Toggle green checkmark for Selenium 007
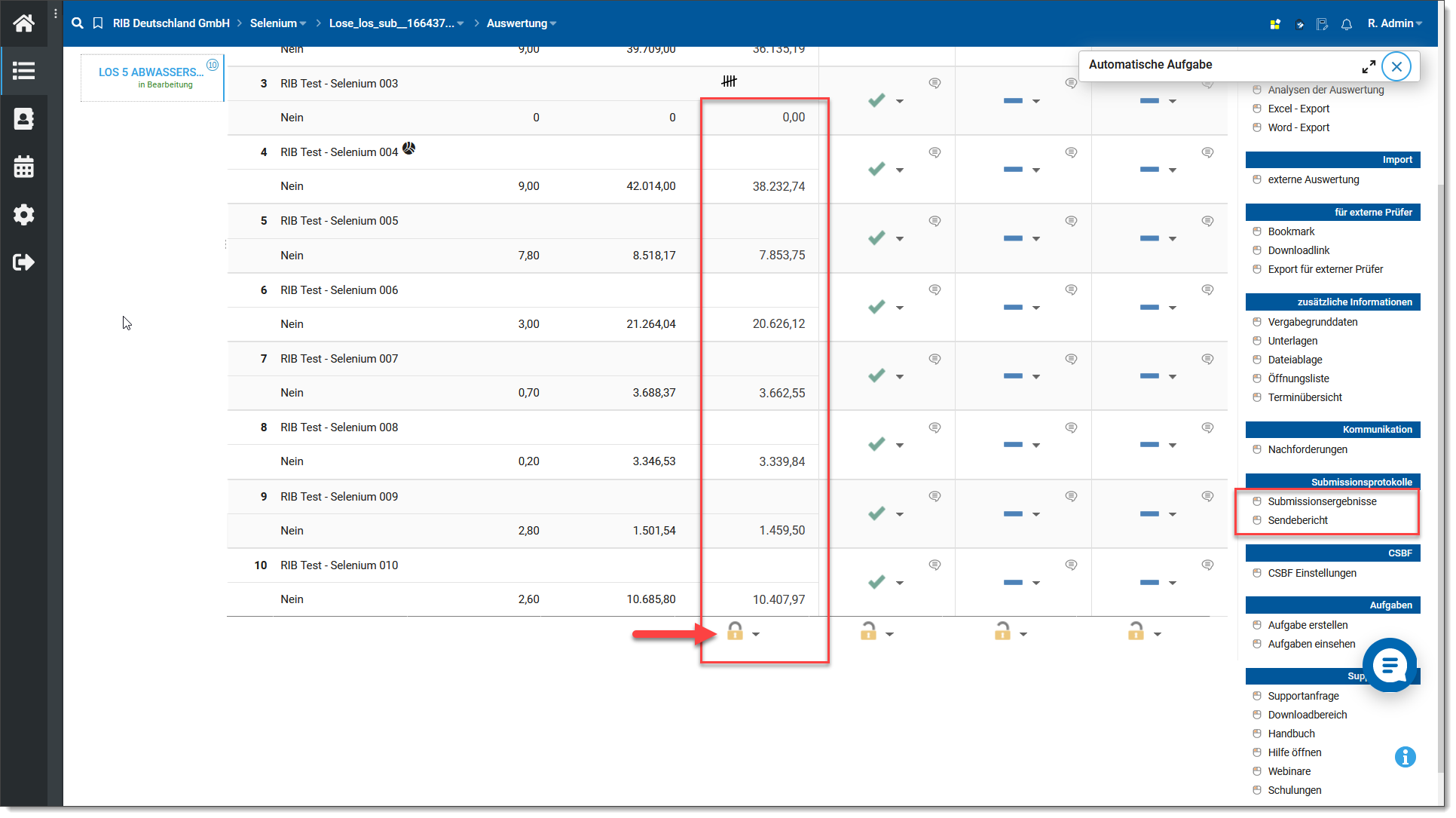Viewport: 1456px width, 818px height. click(x=876, y=375)
